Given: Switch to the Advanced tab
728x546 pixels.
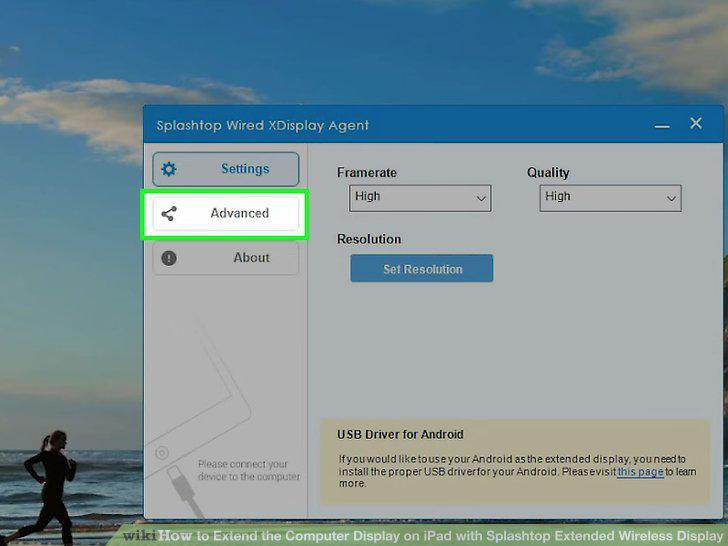Looking at the screenshot, I should pos(226,214).
